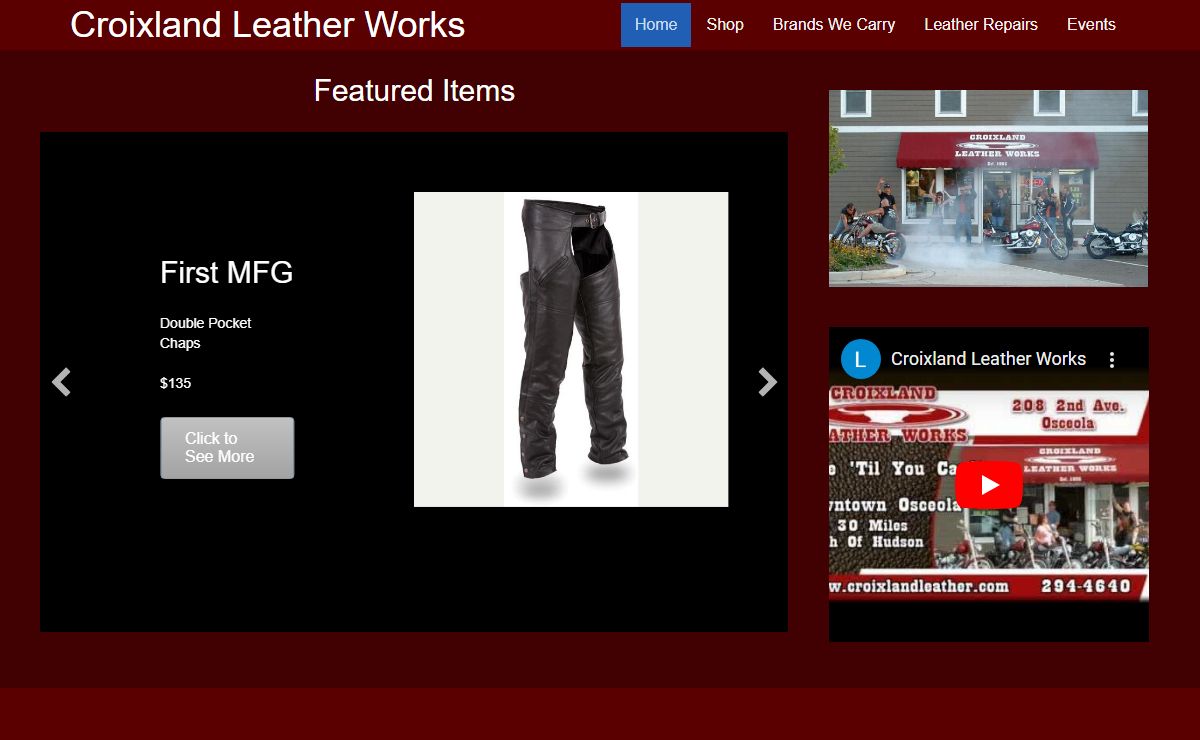Open the channel avatar icon on video
This screenshot has height=740, width=1200.
860,359
